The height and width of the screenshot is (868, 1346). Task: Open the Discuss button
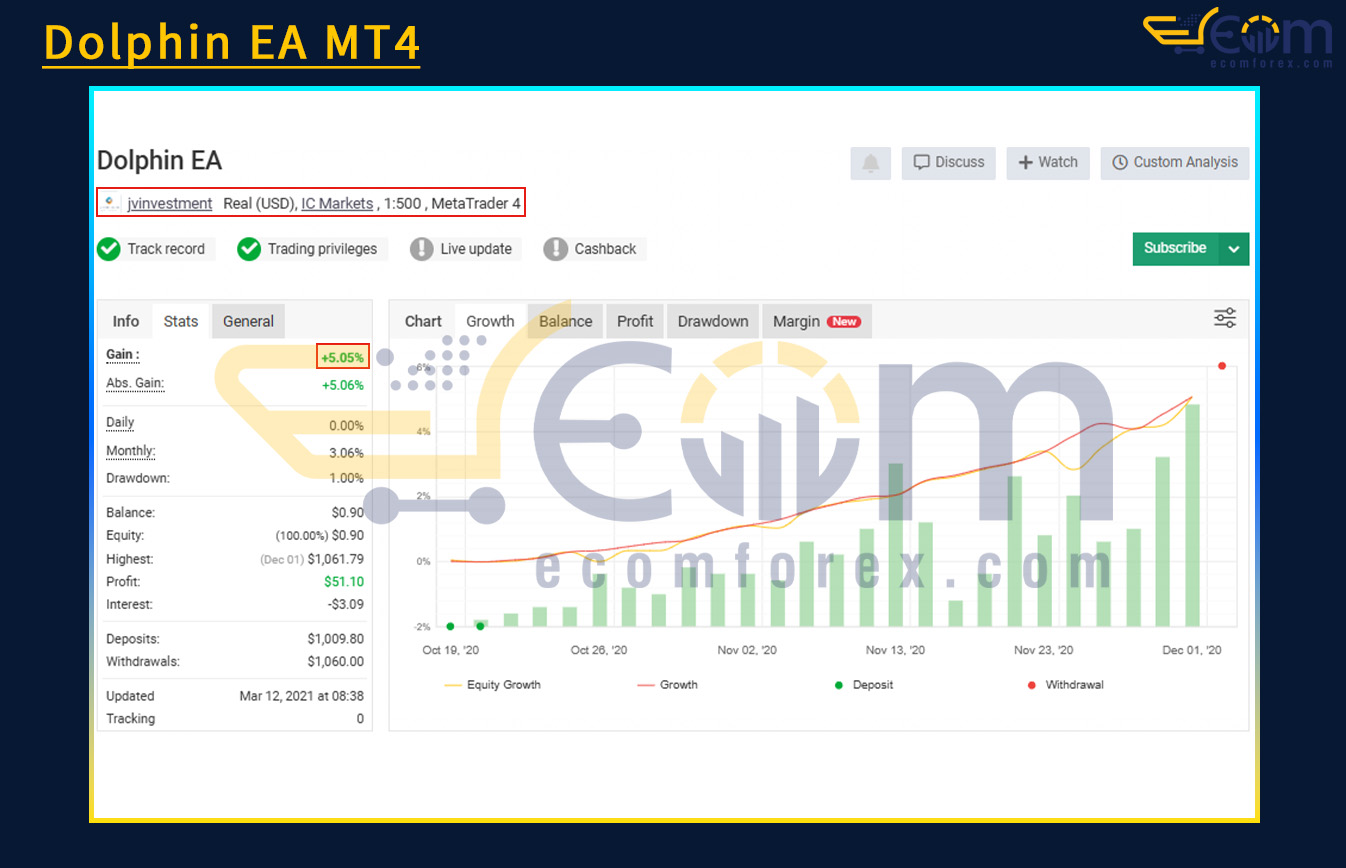click(949, 163)
